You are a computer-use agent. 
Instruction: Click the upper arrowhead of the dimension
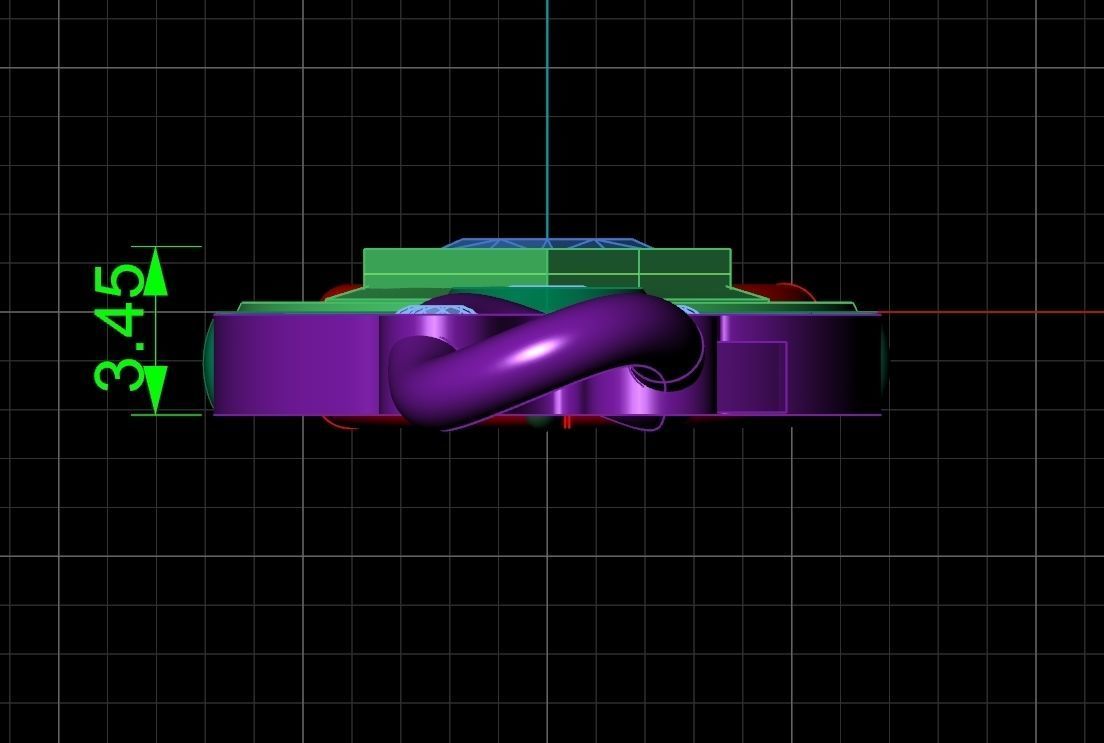[x=156, y=271]
